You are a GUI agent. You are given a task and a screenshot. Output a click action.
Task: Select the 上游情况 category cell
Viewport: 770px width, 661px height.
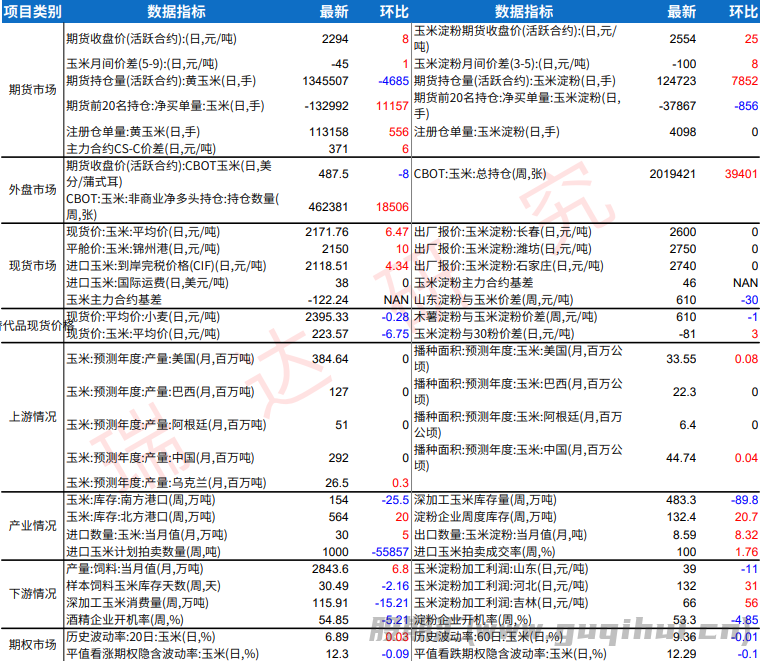click(x=31, y=415)
